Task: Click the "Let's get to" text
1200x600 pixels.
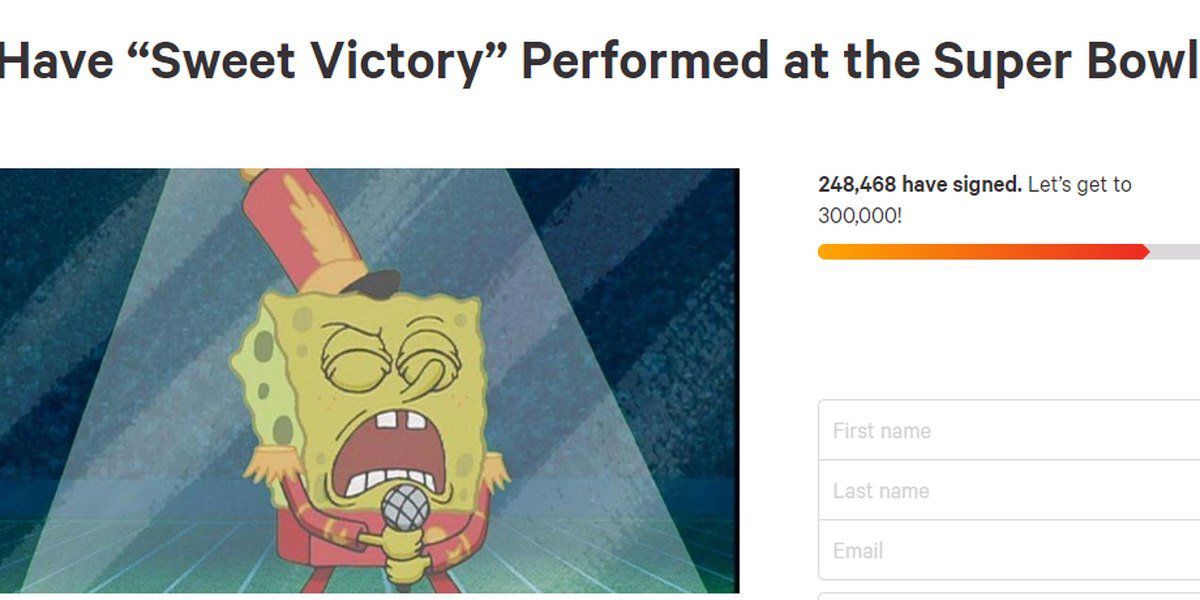Action: 1079,185
